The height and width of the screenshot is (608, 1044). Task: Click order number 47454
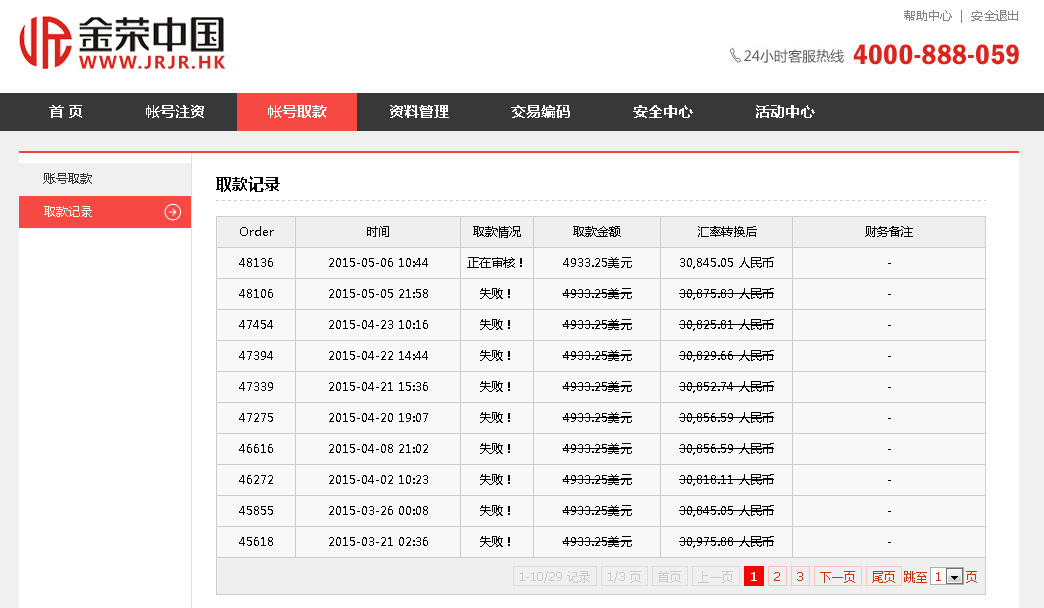(256, 325)
